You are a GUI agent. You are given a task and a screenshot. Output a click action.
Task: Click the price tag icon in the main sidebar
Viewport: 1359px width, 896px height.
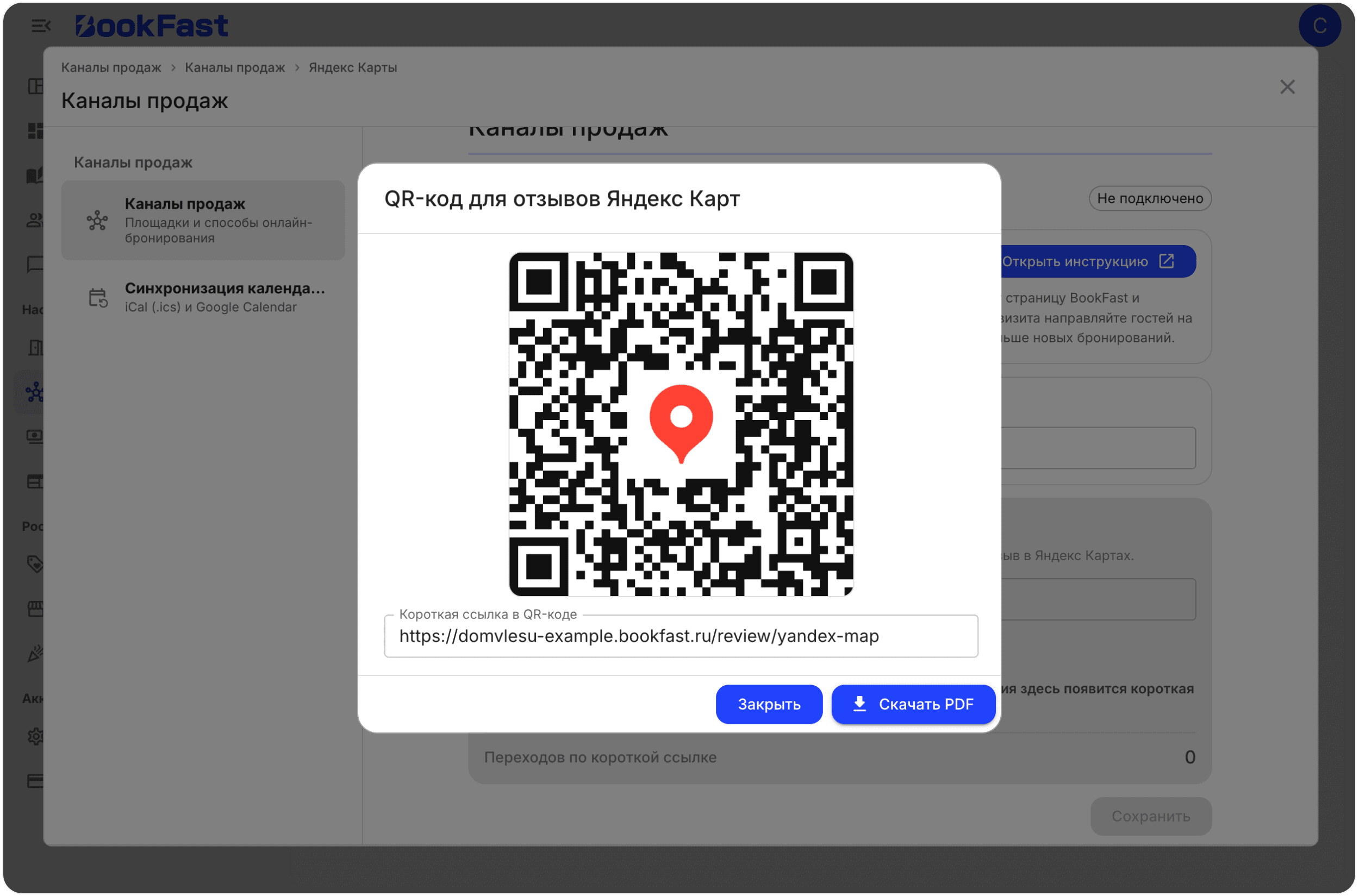point(35,564)
